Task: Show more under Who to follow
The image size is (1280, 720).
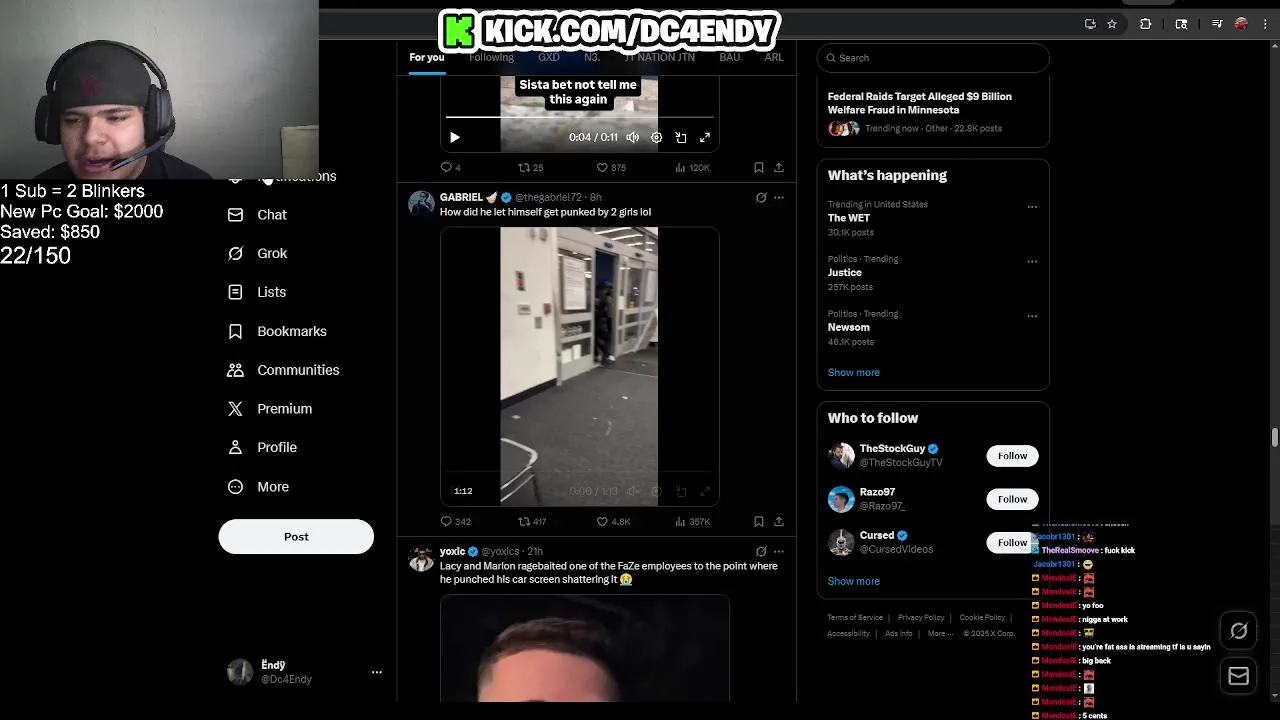Action: (853, 581)
